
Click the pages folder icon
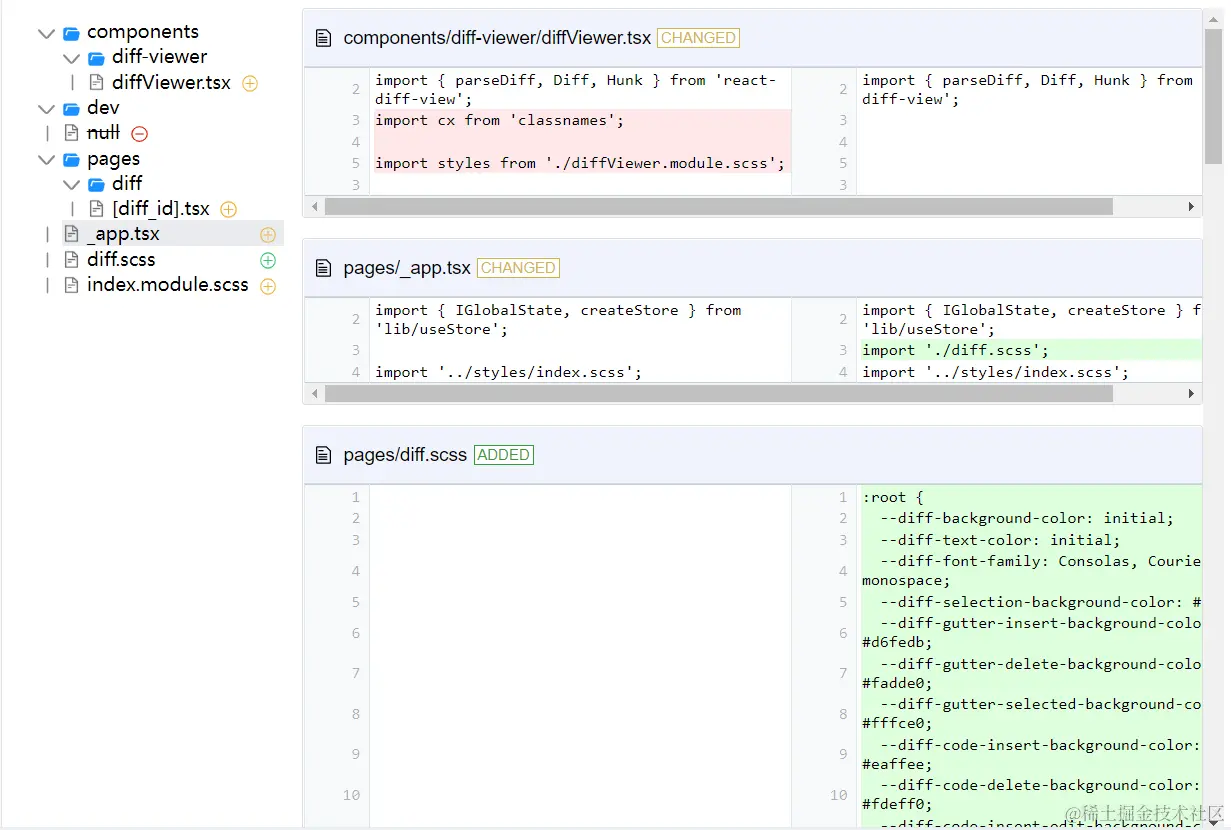click(71, 160)
